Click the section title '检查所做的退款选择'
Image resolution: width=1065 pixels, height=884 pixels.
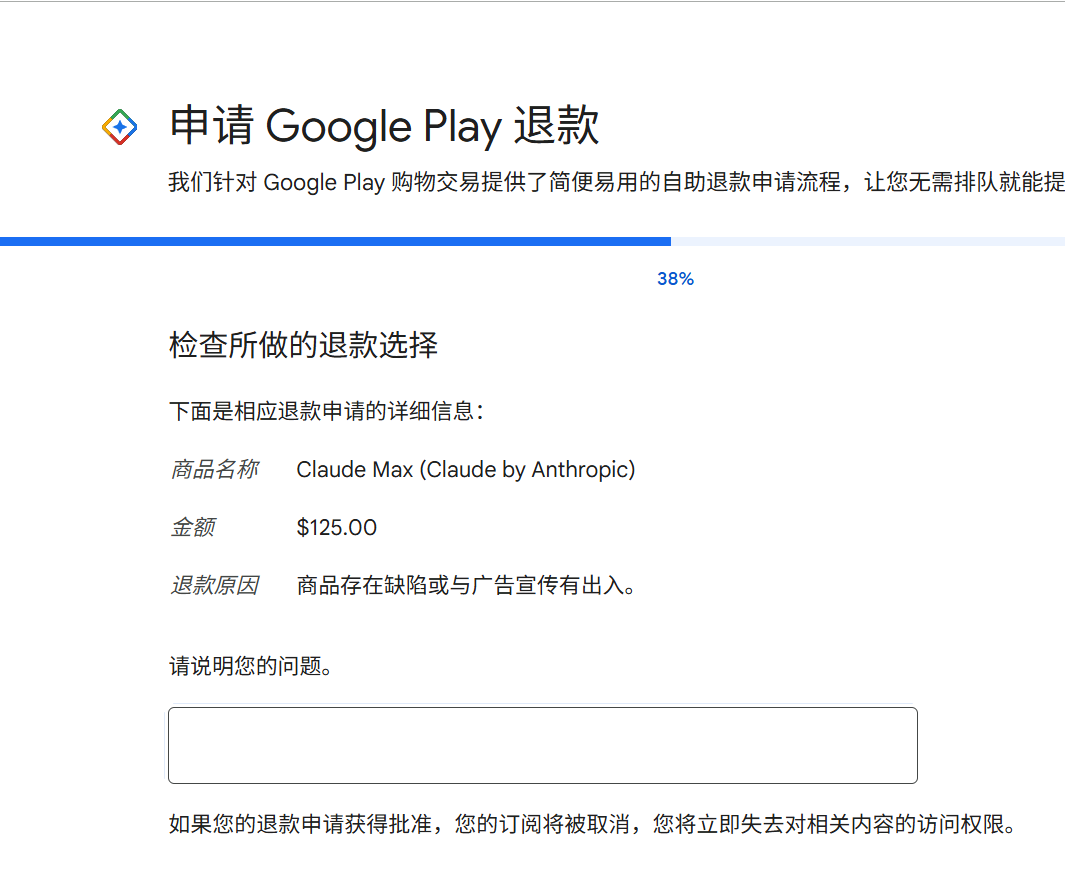tap(304, 345)
